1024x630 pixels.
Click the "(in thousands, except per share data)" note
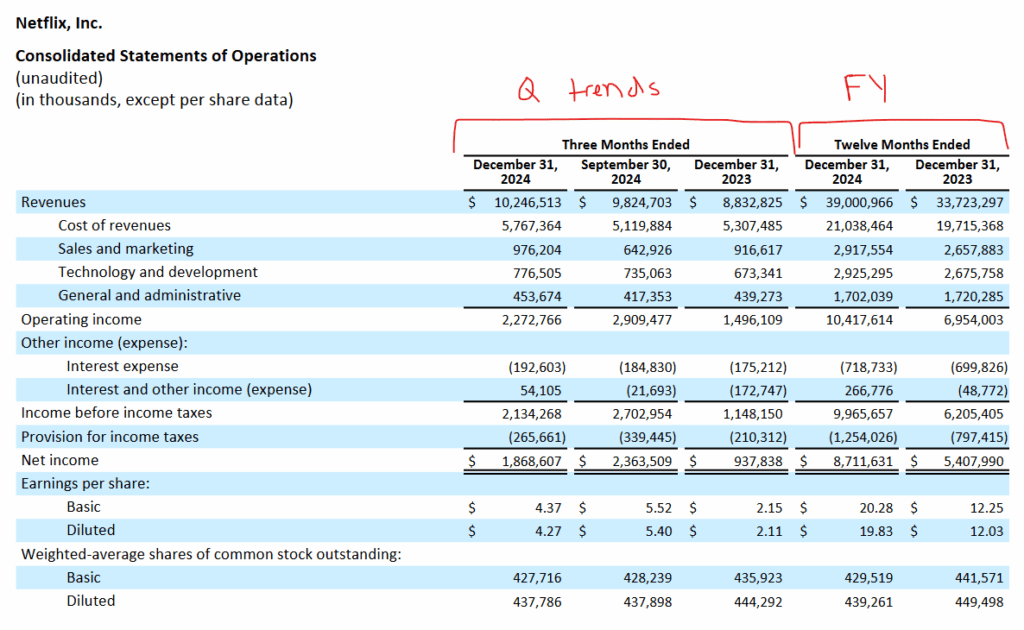tap(154, 100)
